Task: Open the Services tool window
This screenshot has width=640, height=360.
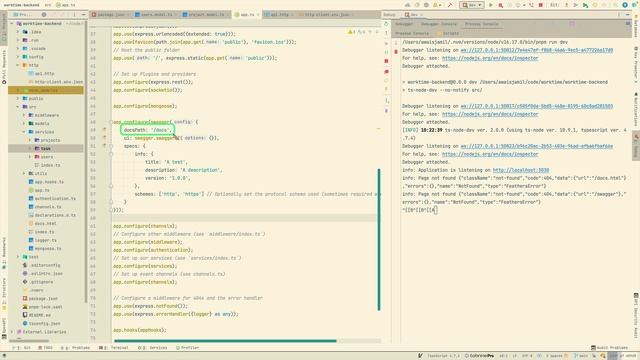Action: pos(153,348)
